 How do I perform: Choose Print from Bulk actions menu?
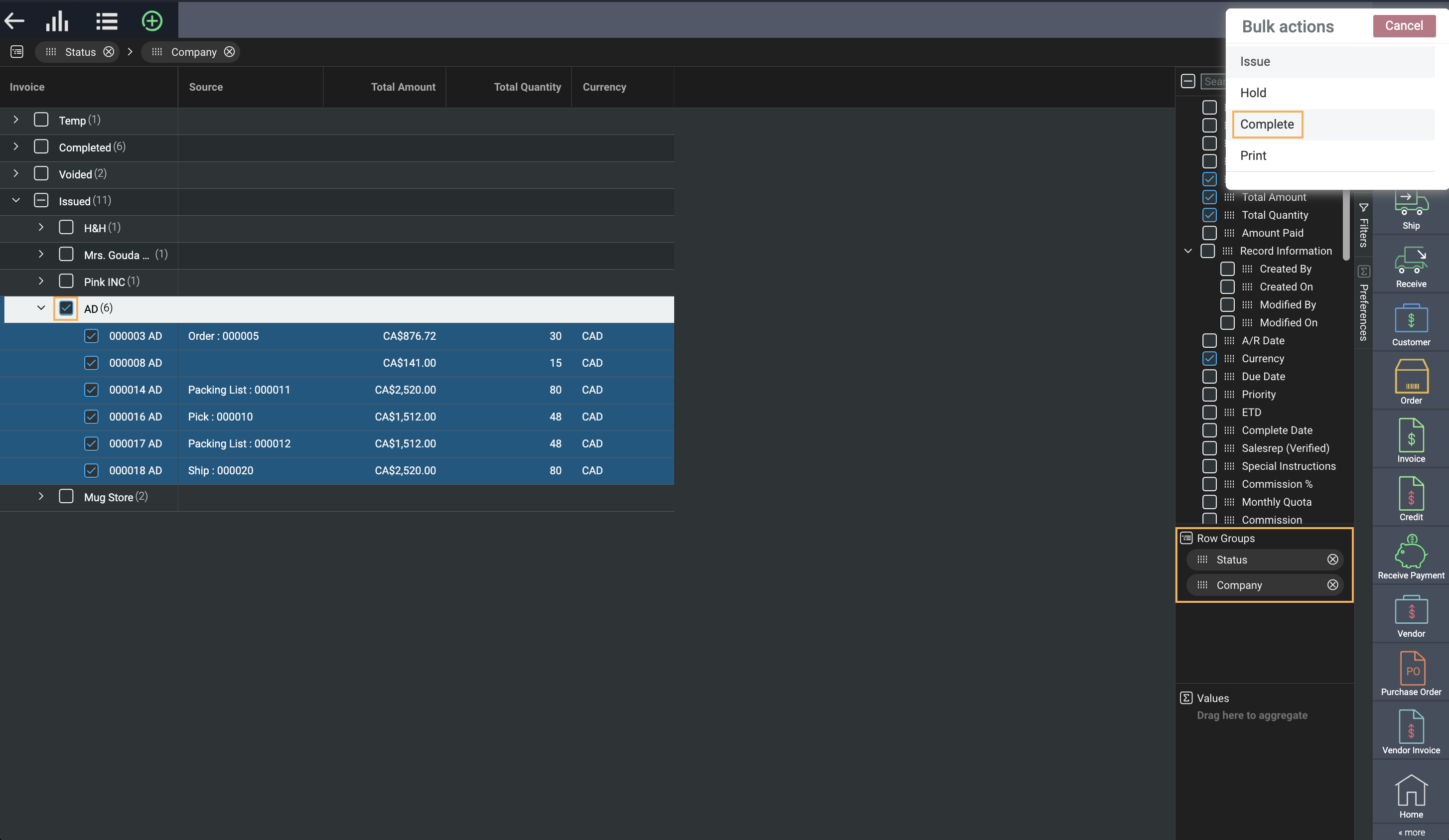tap(1253, 156)
